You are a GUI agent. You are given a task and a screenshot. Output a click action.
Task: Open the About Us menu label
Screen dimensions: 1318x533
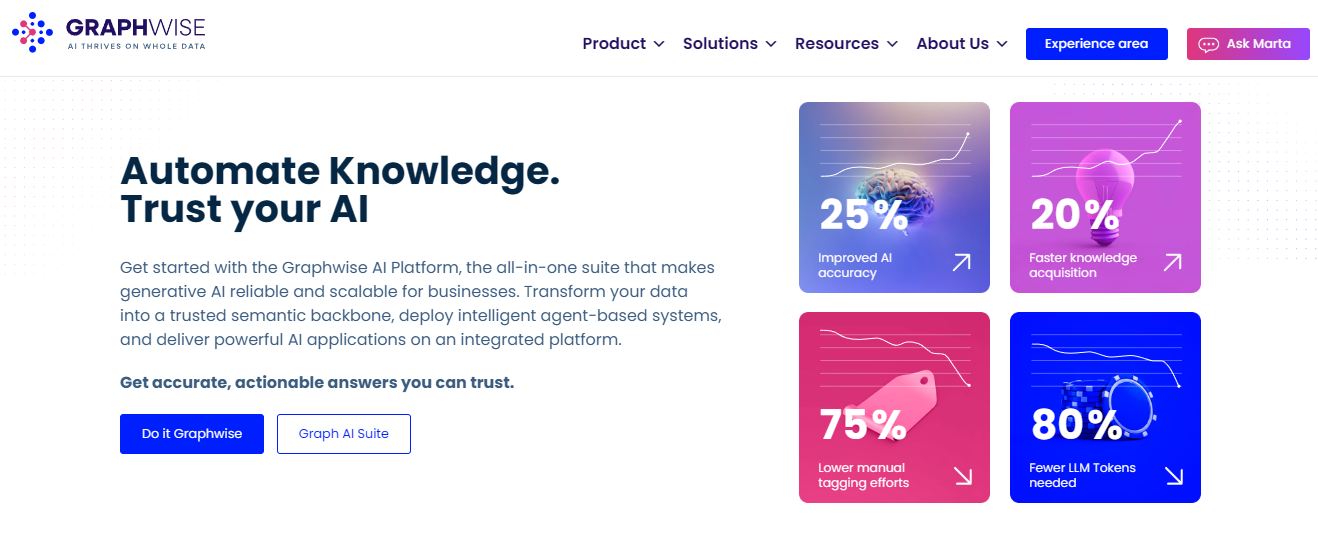(x=952, y=44)
